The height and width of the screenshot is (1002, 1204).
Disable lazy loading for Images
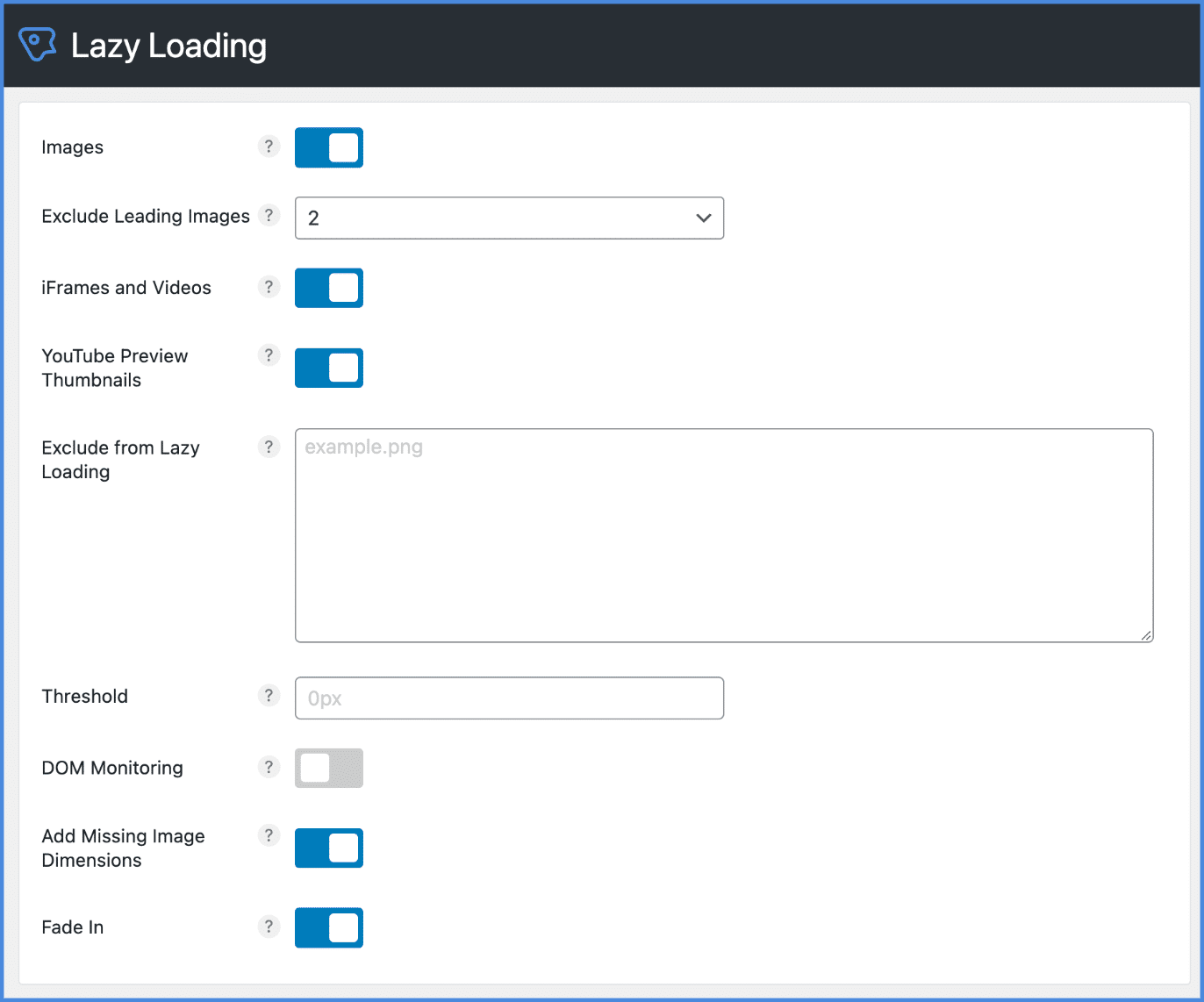tap(328, 147)
